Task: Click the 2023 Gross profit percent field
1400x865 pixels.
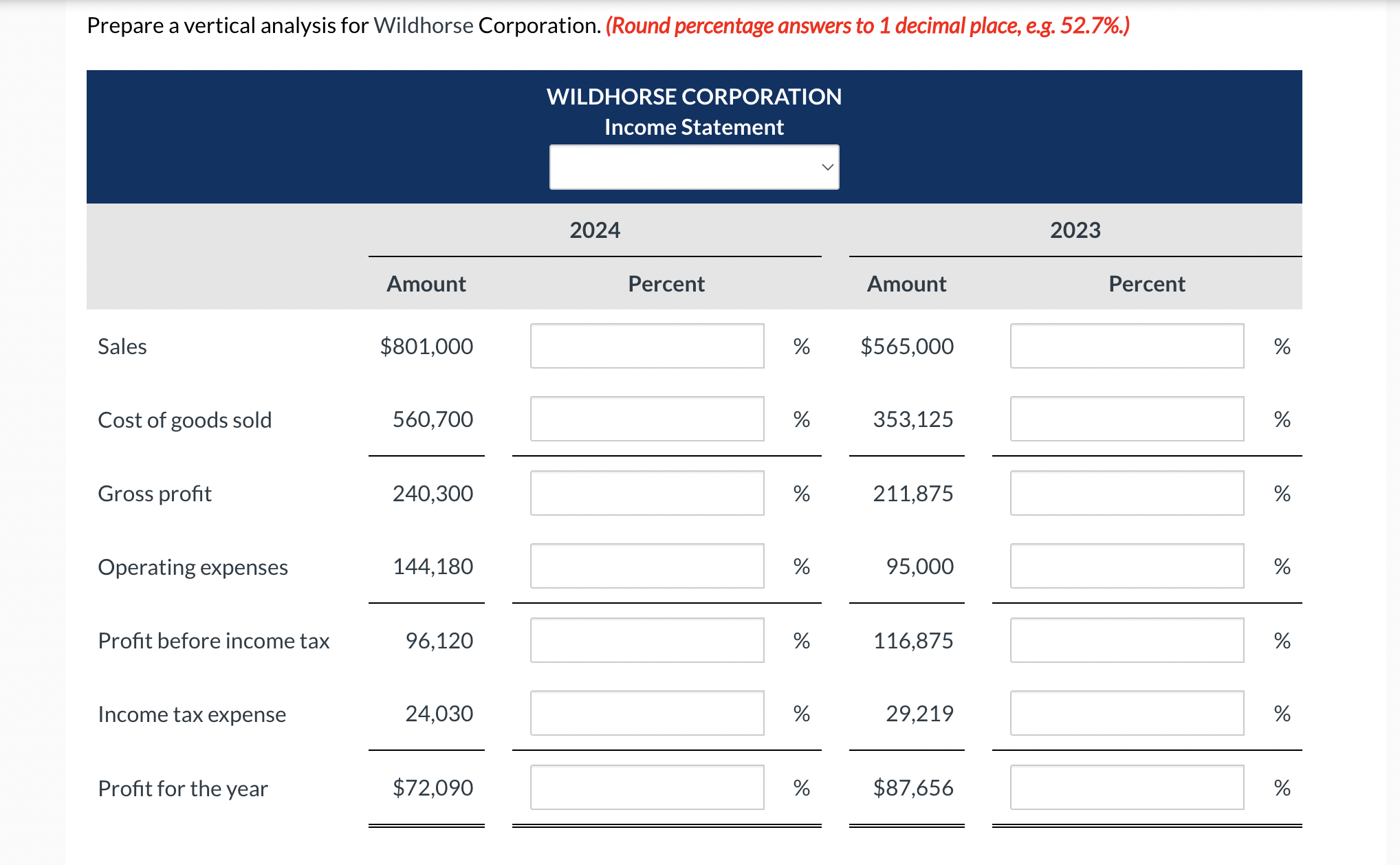Action: [1126, 493]
